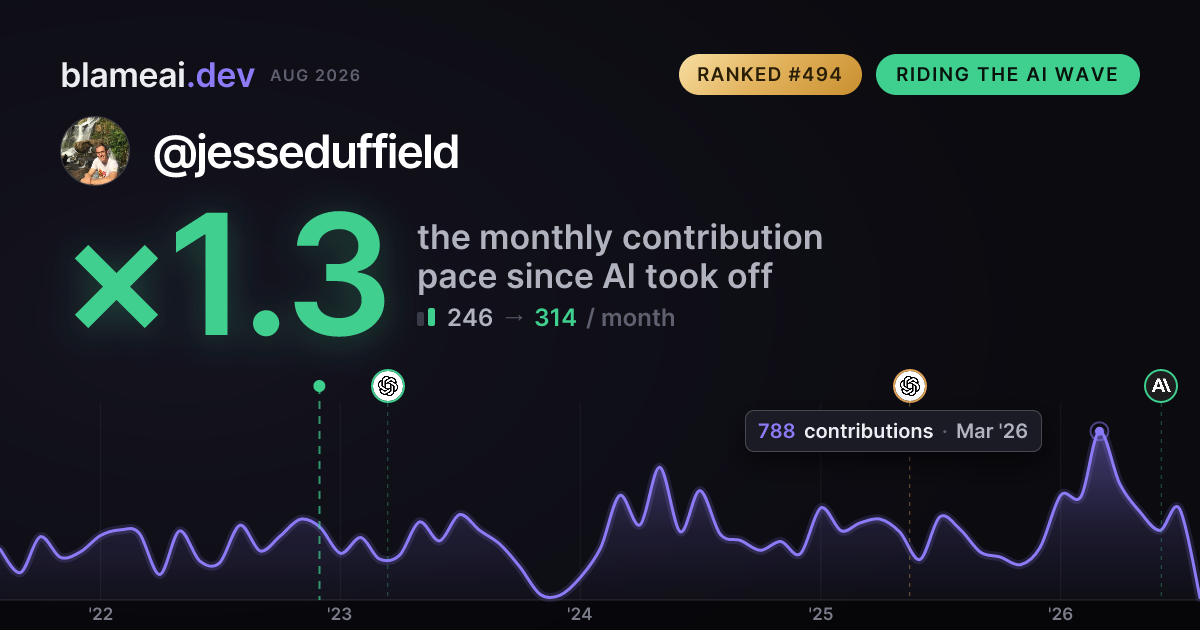Select the '23 year label on axis
Viewport: 1200px width, 630px height.
click(340, 613)
